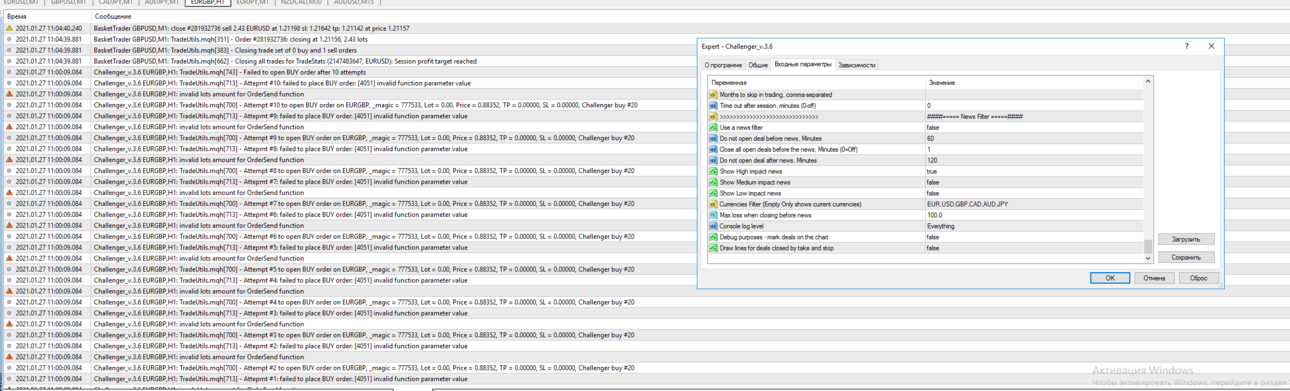The height and width of the screenshot is (391, 1290).
Task: Click the icon beside 'Months to skip in trading'
Action: pos(713,95)
